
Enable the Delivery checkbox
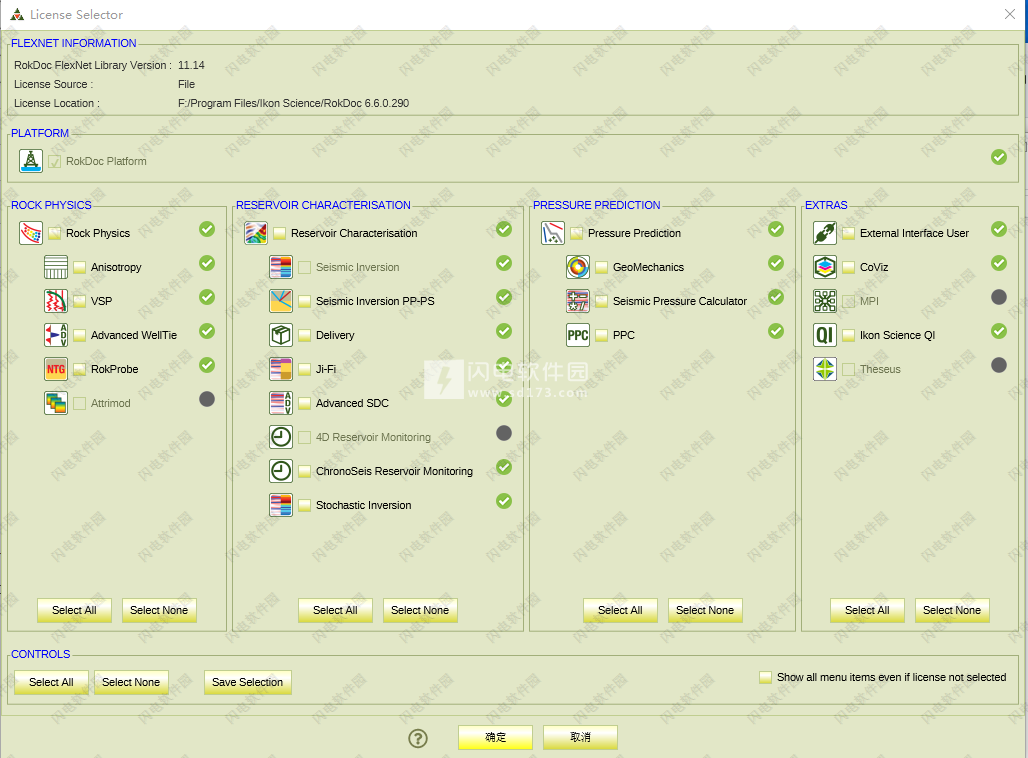tap(304, 336)
